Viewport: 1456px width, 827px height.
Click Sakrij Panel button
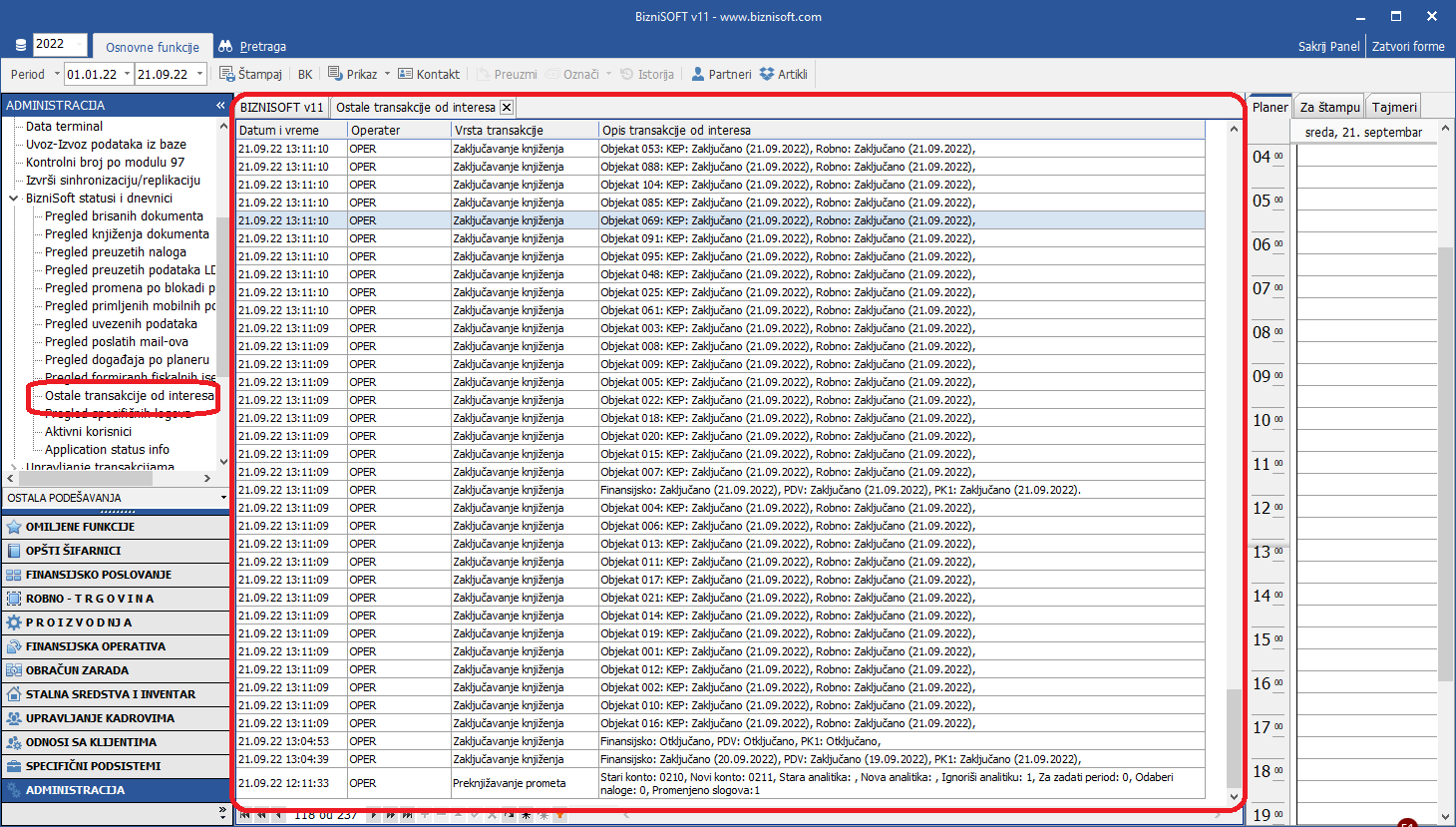1328,46
